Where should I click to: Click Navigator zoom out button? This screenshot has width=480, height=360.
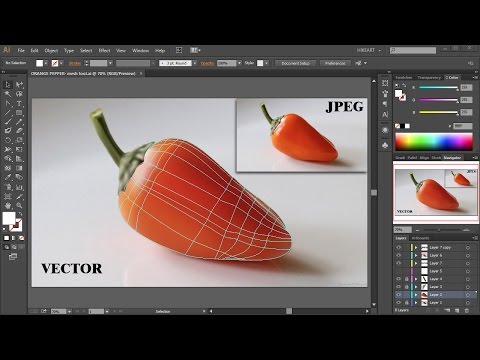pyautogui.click(x=418, y=230)
